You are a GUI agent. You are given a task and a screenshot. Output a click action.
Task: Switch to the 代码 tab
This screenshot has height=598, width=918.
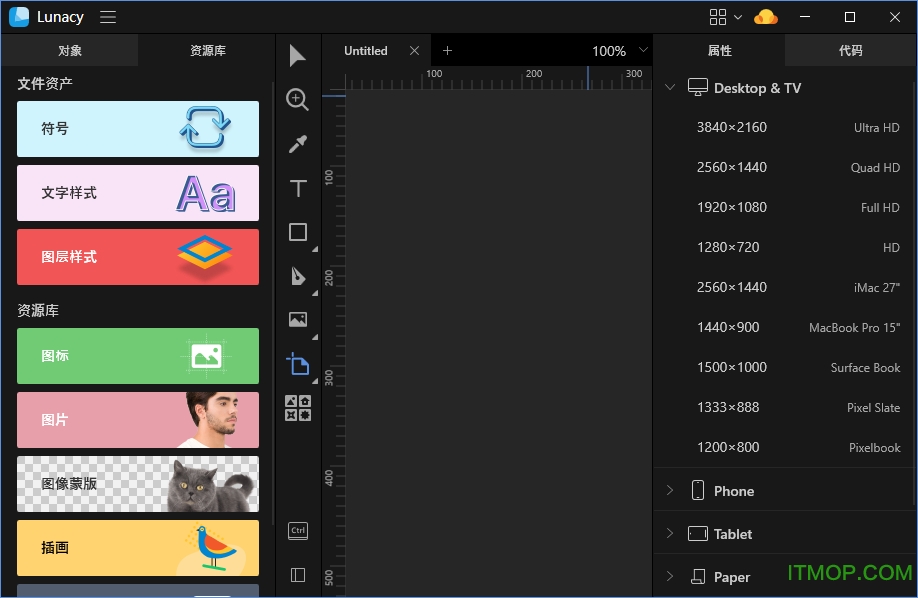tap(851, 50)
